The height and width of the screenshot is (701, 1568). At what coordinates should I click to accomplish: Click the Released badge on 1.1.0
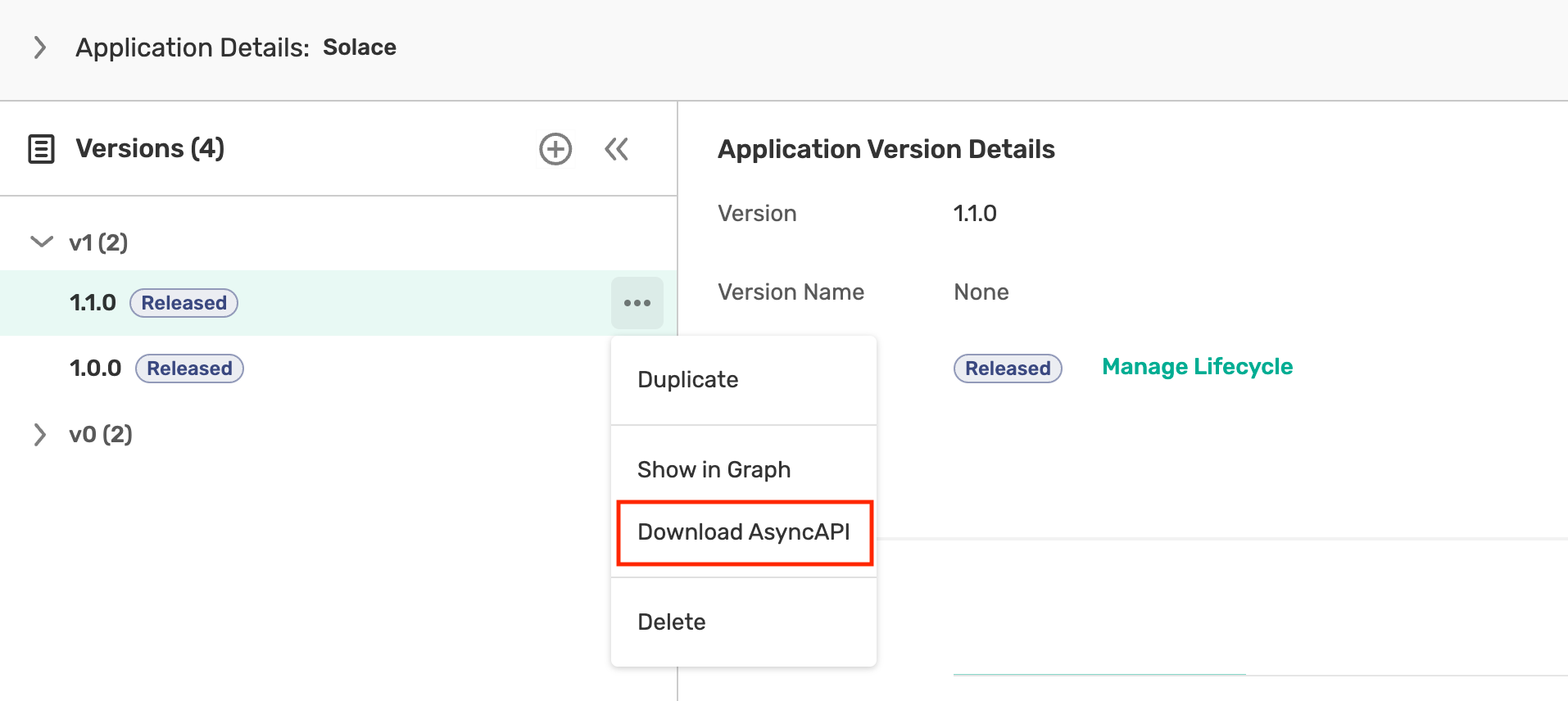184,303
